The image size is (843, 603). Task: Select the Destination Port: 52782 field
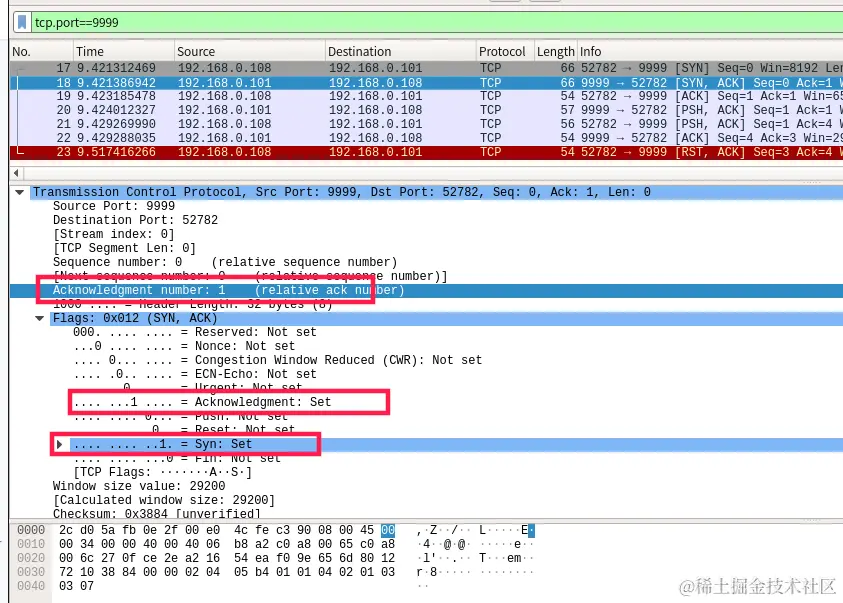[135, 220]
